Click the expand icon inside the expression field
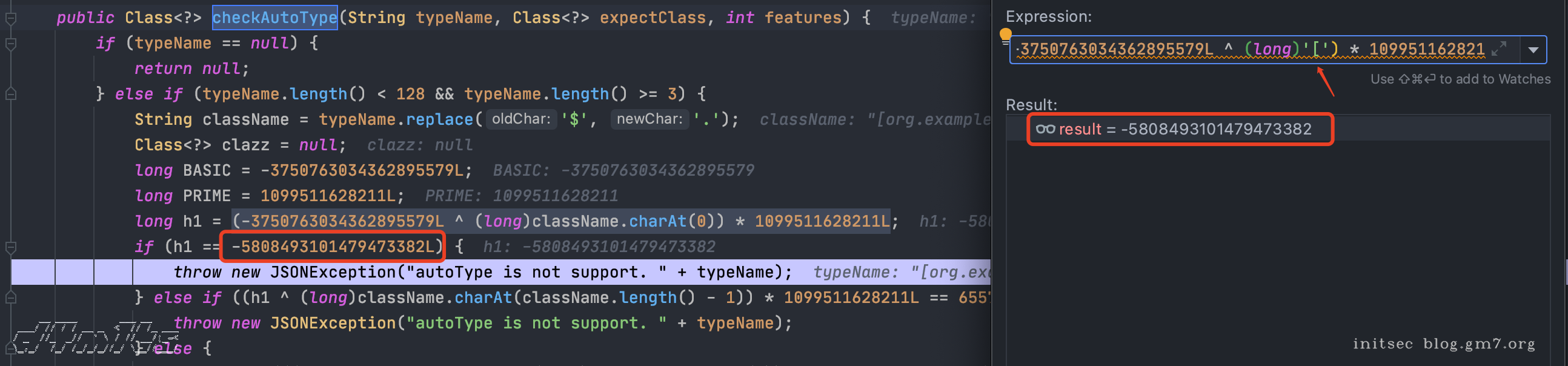Image resolution: width=1568 pixels, height=366 pixels. click(1498, 48)
